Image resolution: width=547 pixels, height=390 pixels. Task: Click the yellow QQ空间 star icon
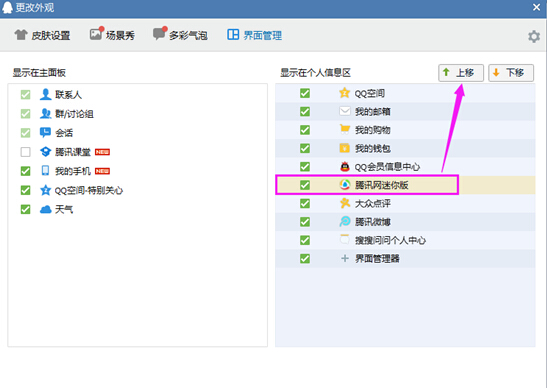coord(345,93)
